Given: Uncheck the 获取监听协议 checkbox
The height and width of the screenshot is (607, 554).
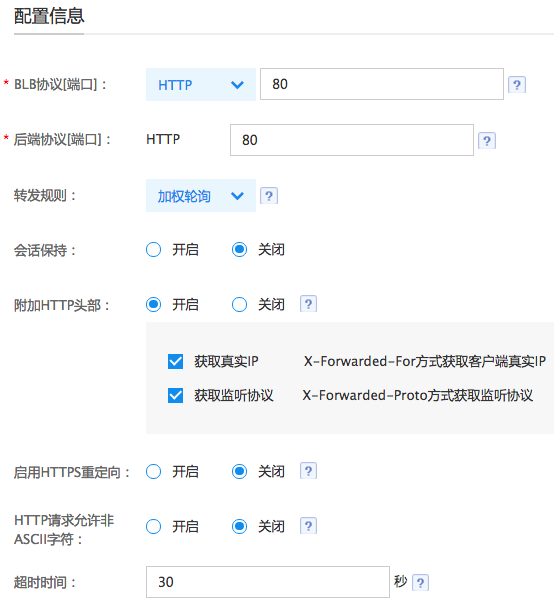Looking at the screenshot, I should tap(175, 395).
